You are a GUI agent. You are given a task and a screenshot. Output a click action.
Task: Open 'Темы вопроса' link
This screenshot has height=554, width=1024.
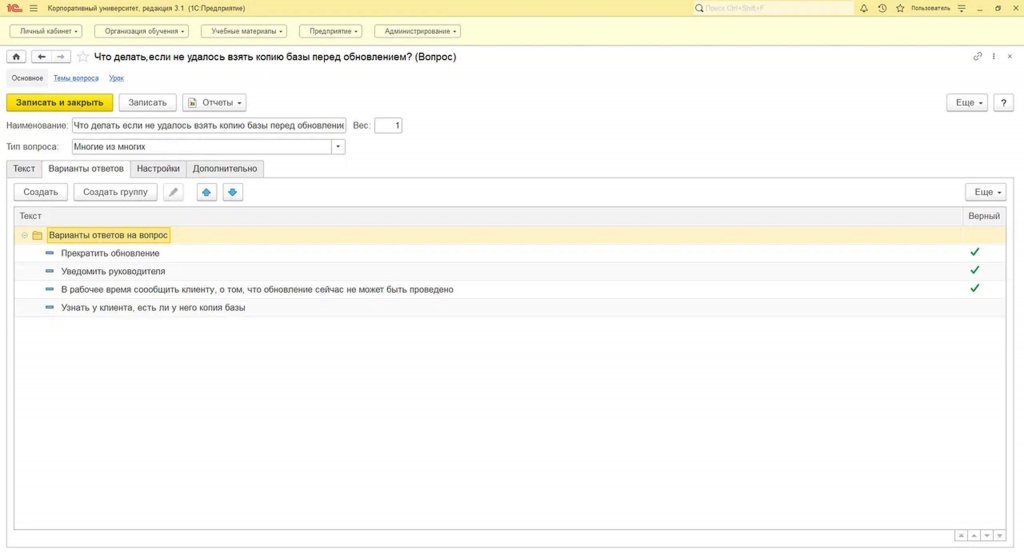76,78
